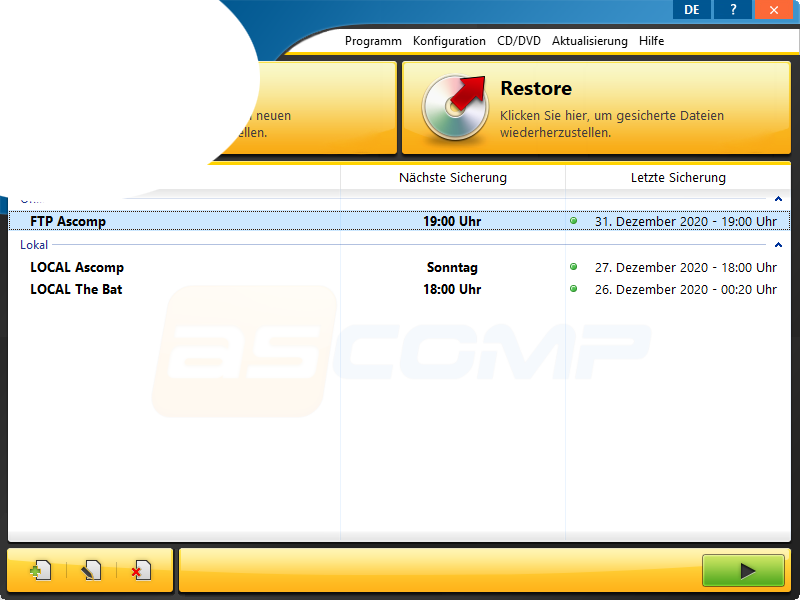Collapse the group containing FTP Ascomp
The height and width of the screenshot is (600, 800).
778,199
